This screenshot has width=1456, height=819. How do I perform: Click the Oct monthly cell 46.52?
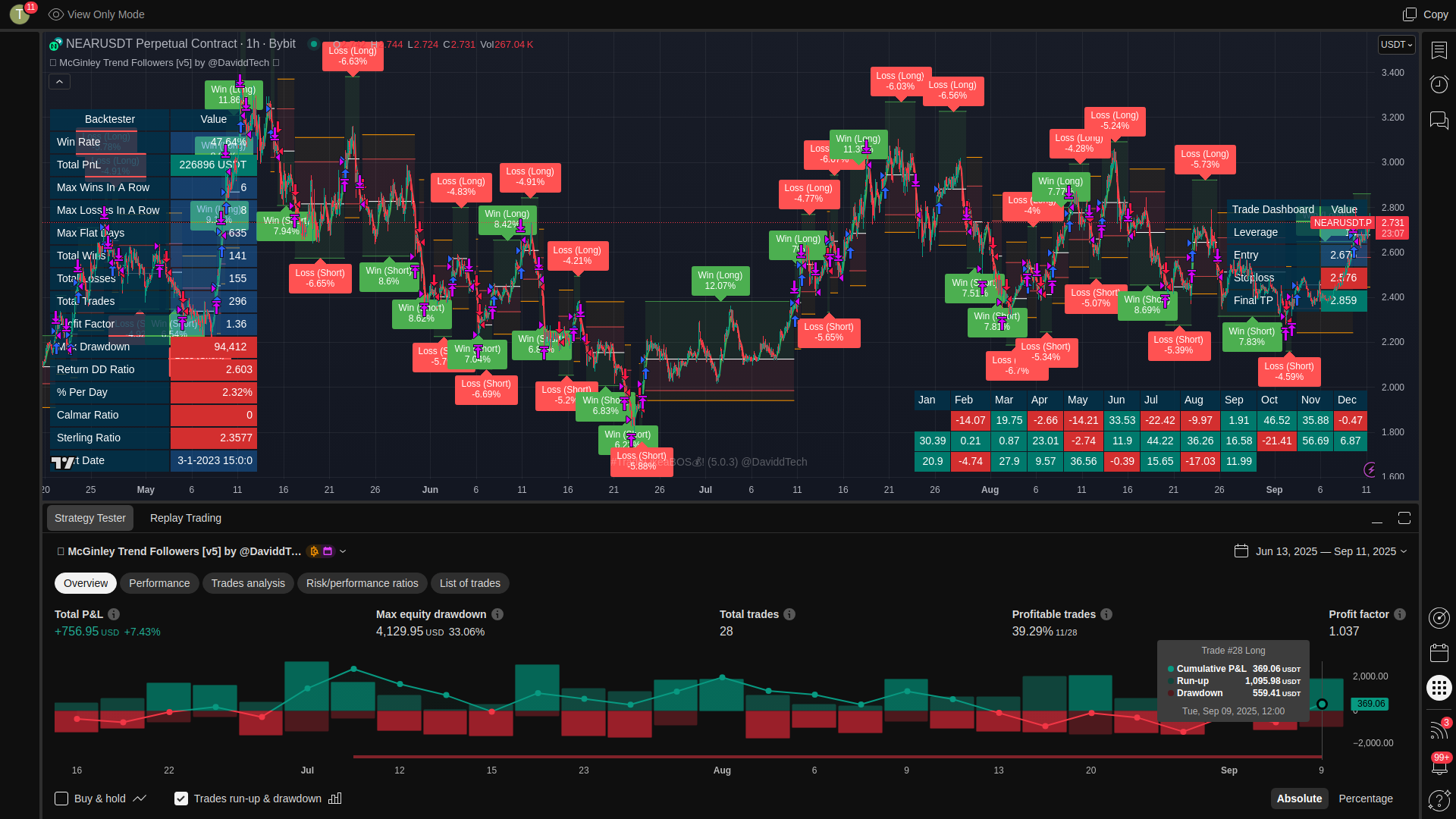pyautogui.click(x=1276, y=420)
